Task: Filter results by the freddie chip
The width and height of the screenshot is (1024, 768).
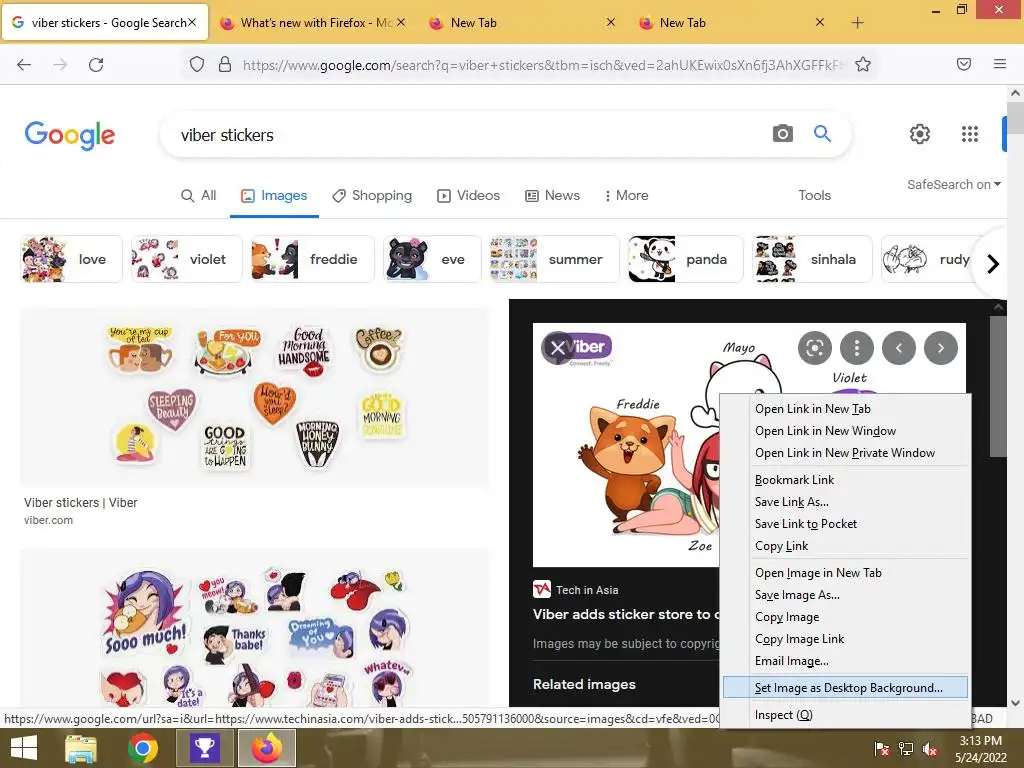Action: pos(313,259)
